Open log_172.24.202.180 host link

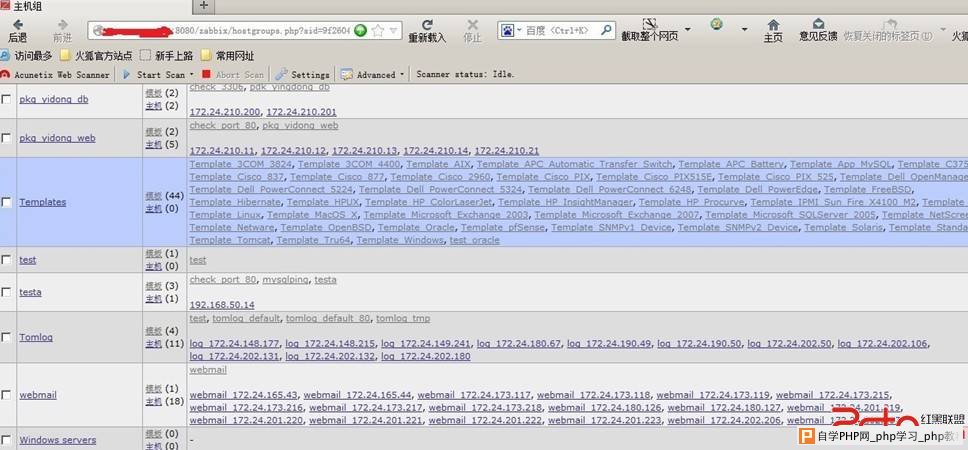tap(425, 356)
